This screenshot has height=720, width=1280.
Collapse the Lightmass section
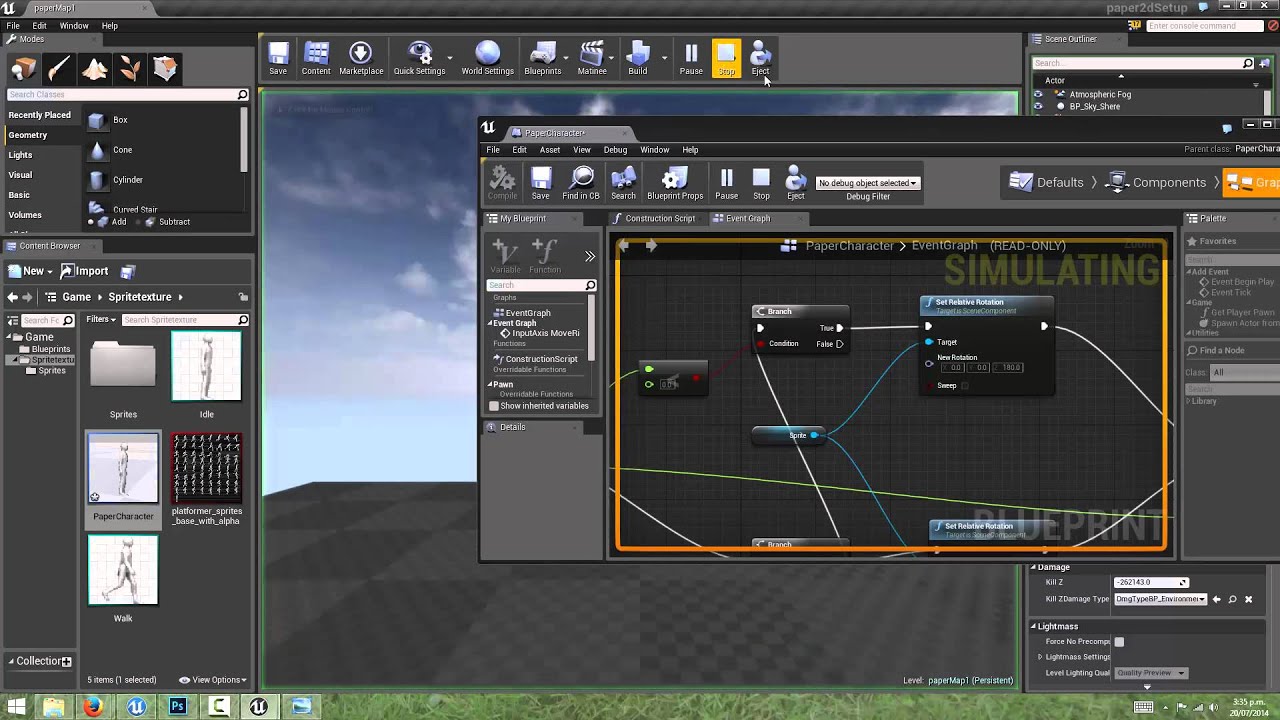pos(1035,627)
